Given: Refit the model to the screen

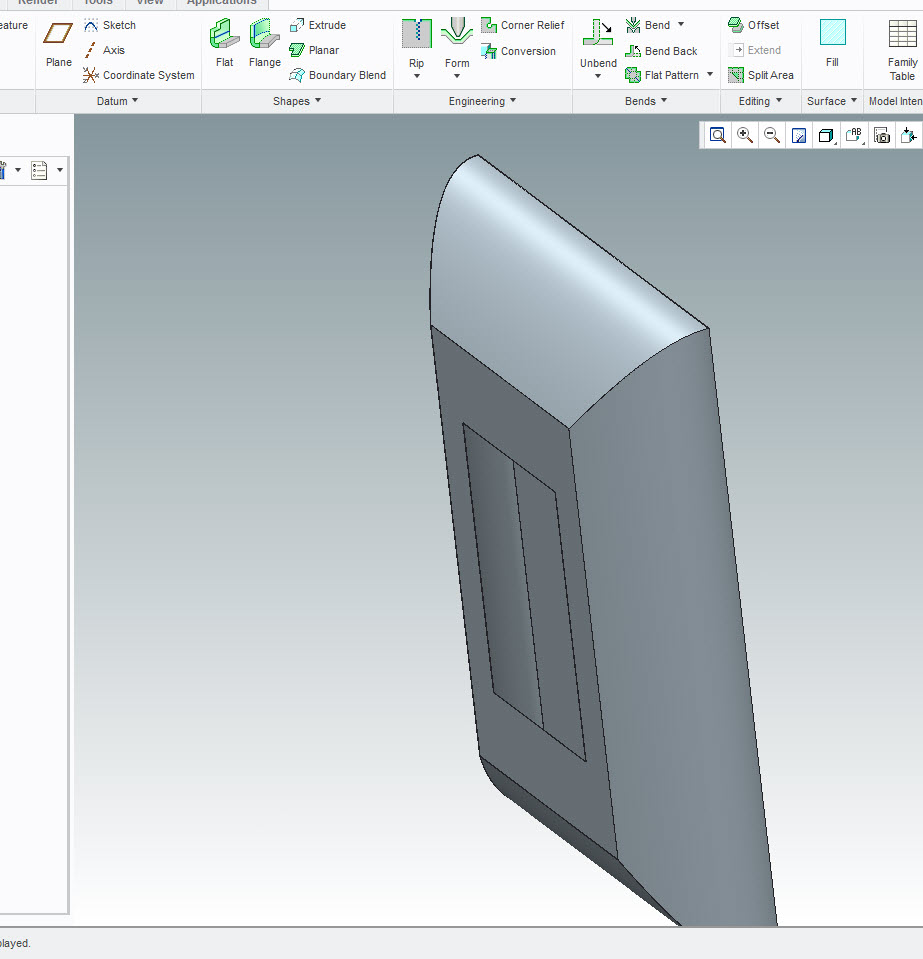Looking at the screenshot, I should [717, 135].
